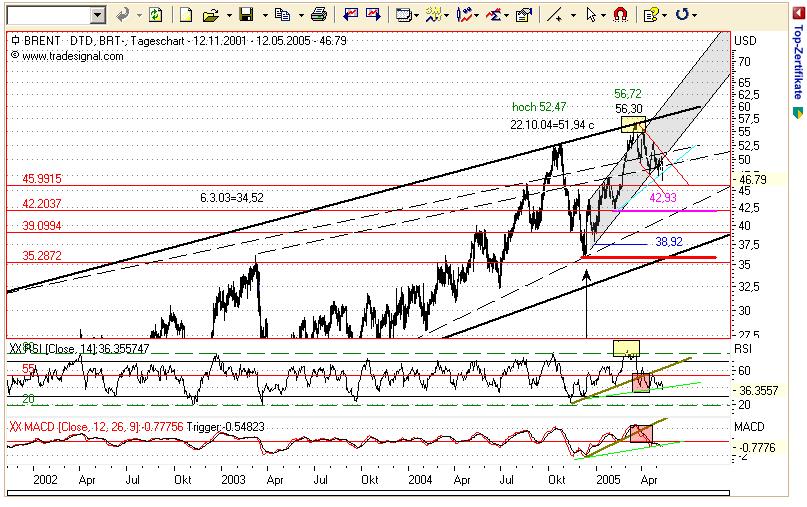Click the horizontal chart scrollbar

pyautogui.click(x=368, y=493)
